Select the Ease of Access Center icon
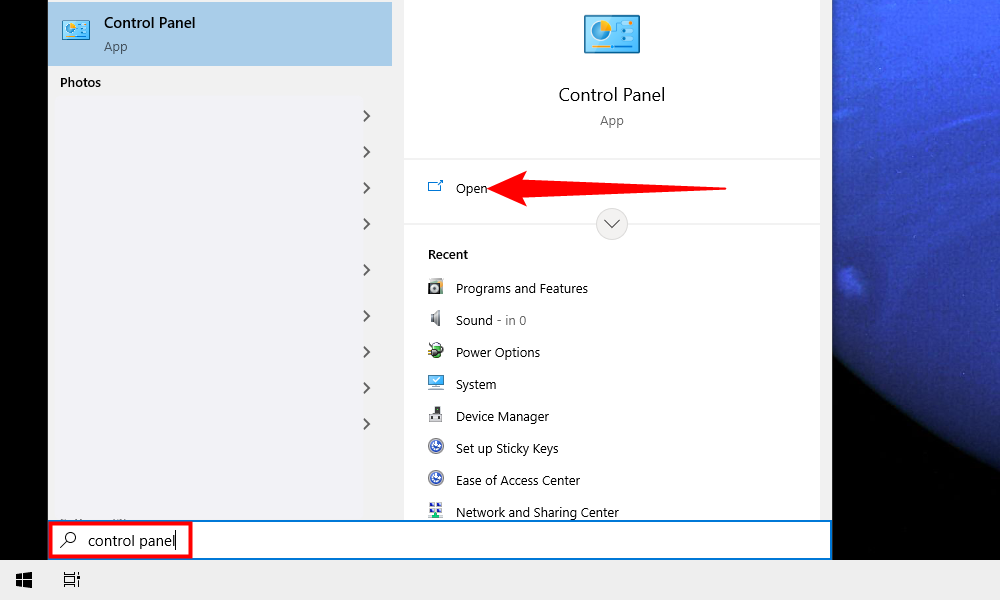1000x600 pixels. [x=435, y=479]
